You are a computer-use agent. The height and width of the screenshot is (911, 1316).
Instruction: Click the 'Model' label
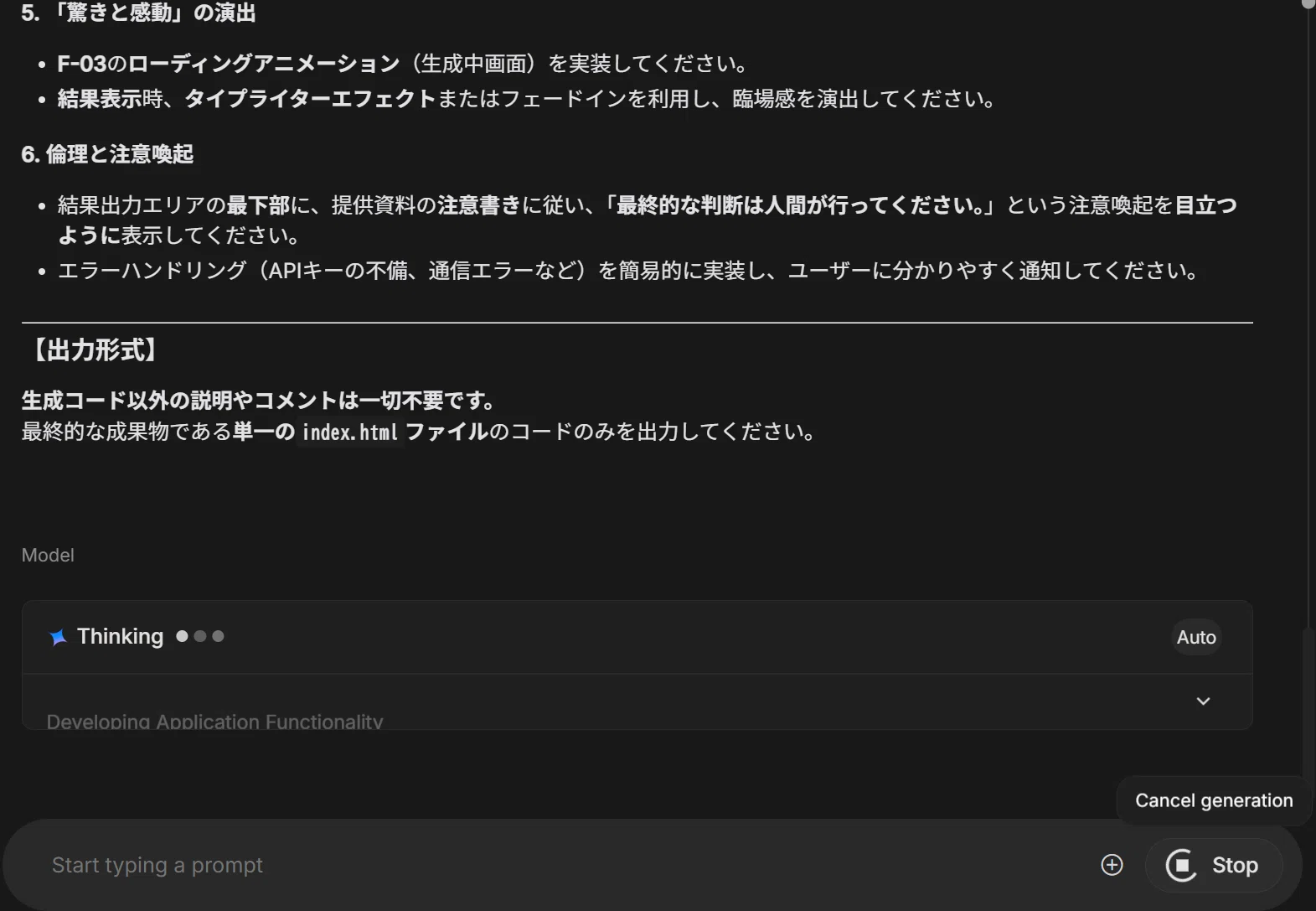pos(48,555)
